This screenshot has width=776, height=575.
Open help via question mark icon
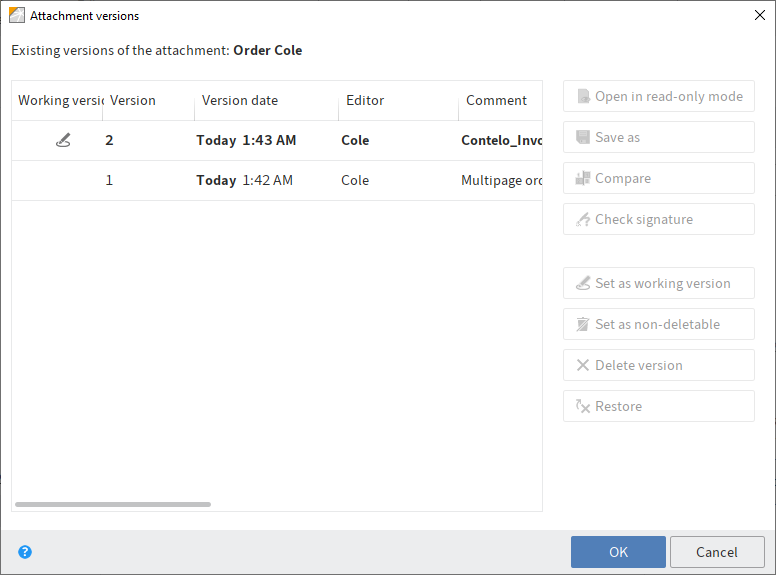tap(25, 552)
